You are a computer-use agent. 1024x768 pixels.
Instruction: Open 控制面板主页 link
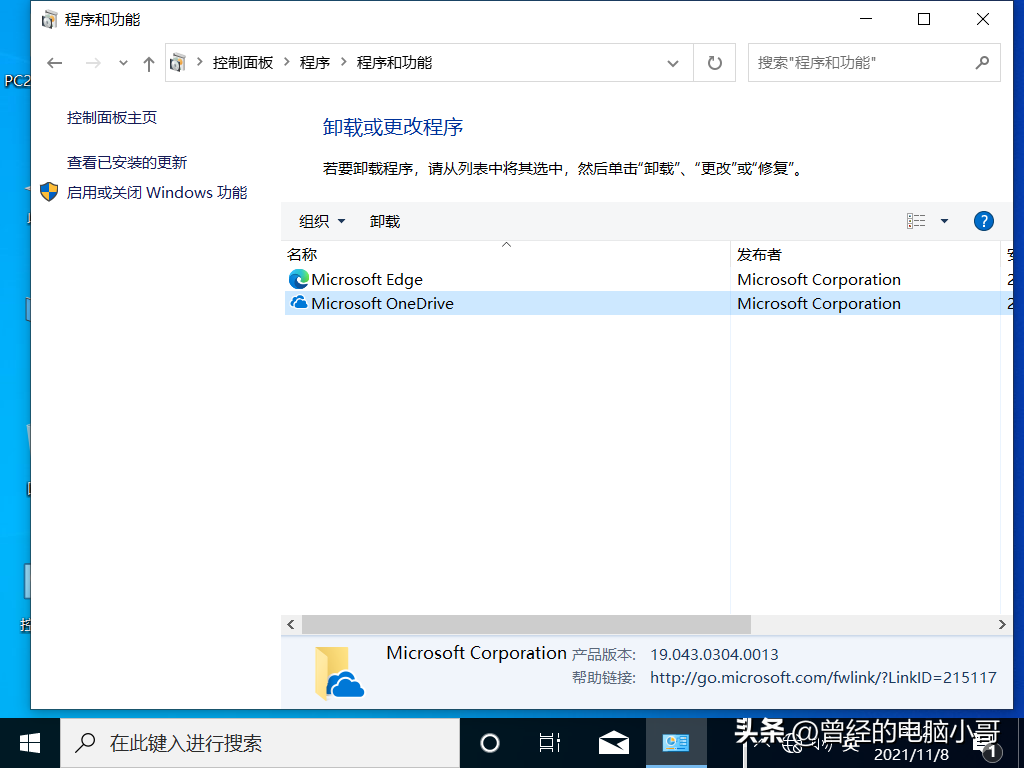112,118
